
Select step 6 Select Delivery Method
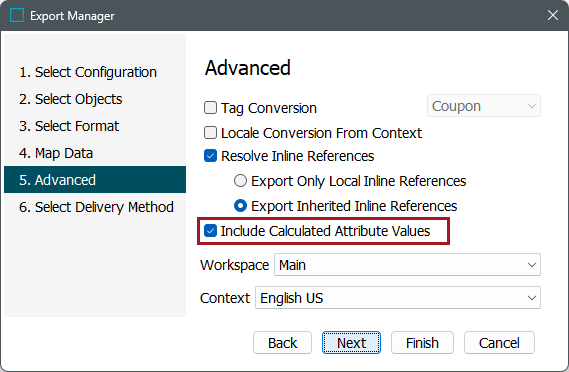(95, 207)
